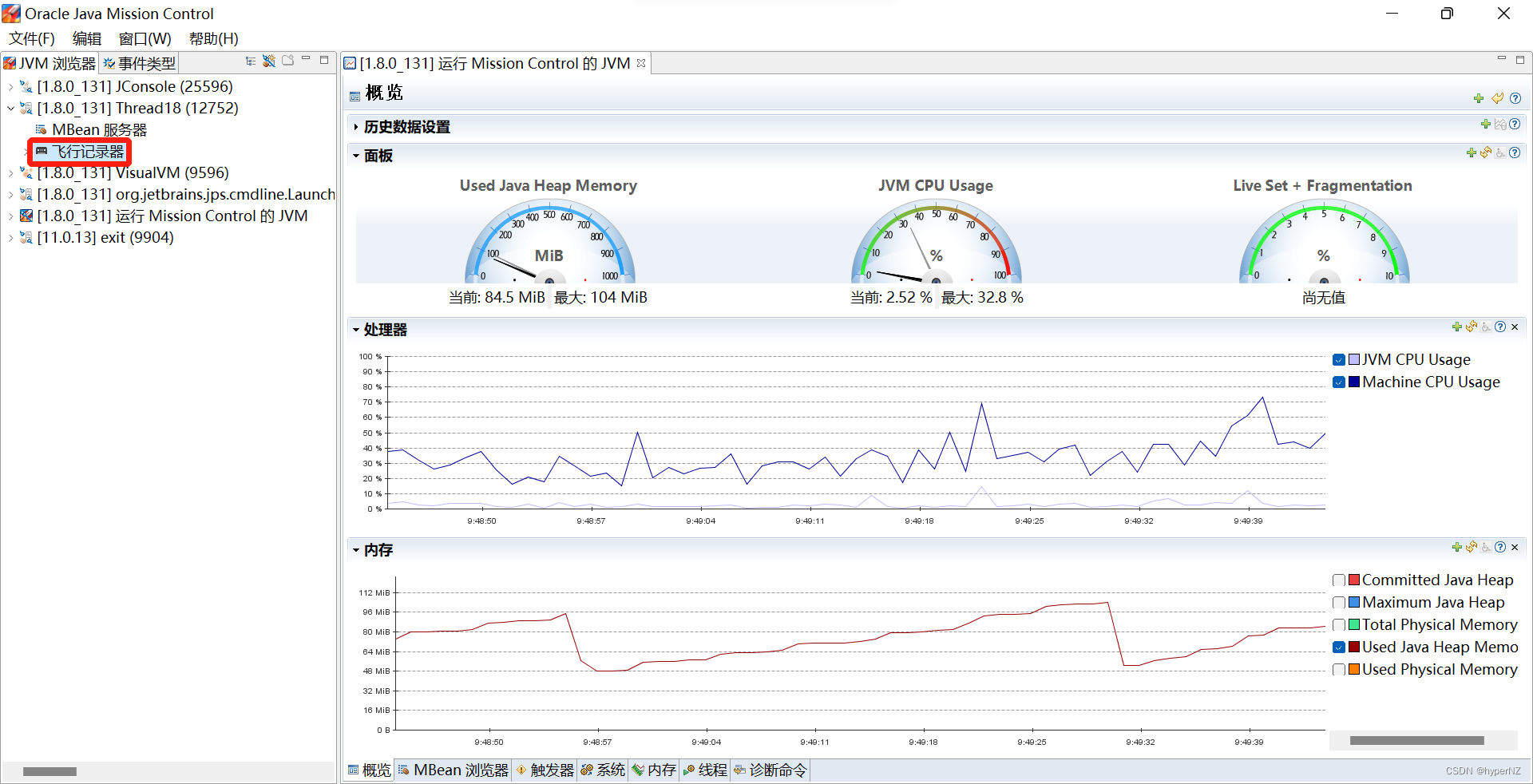Open help for 面板 section
This screenshot has width=1533, height=784.
click(x=1515, y=152)
